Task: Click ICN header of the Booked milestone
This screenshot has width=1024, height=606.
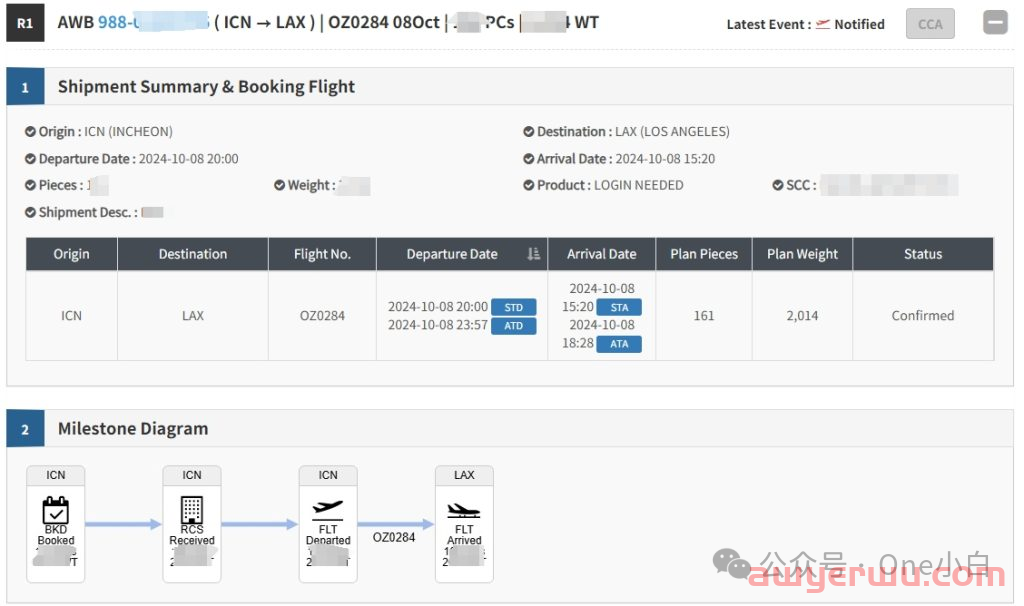Action: tap(56, 475)
